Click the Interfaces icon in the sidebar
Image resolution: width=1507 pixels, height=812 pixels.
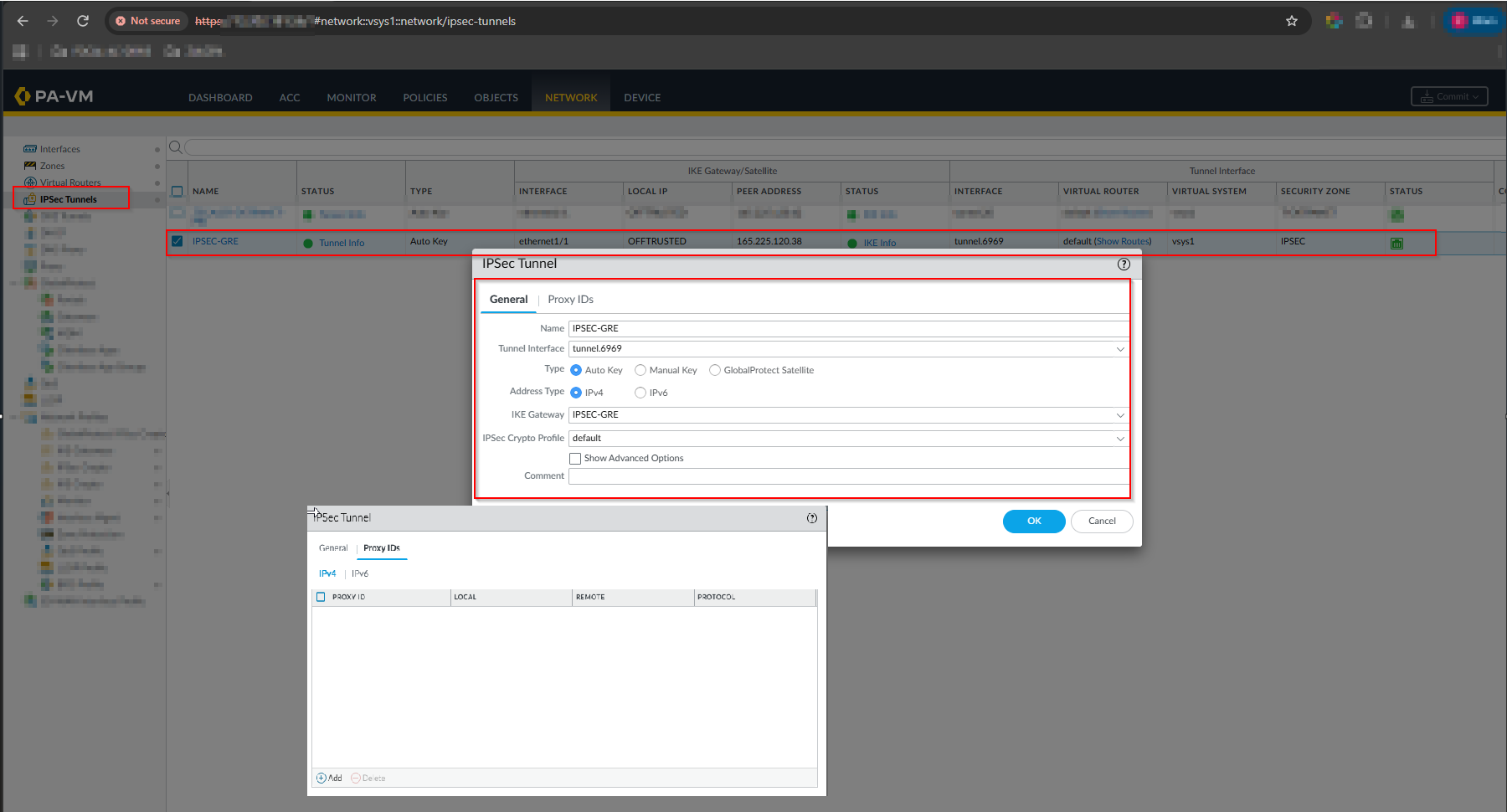30,149
